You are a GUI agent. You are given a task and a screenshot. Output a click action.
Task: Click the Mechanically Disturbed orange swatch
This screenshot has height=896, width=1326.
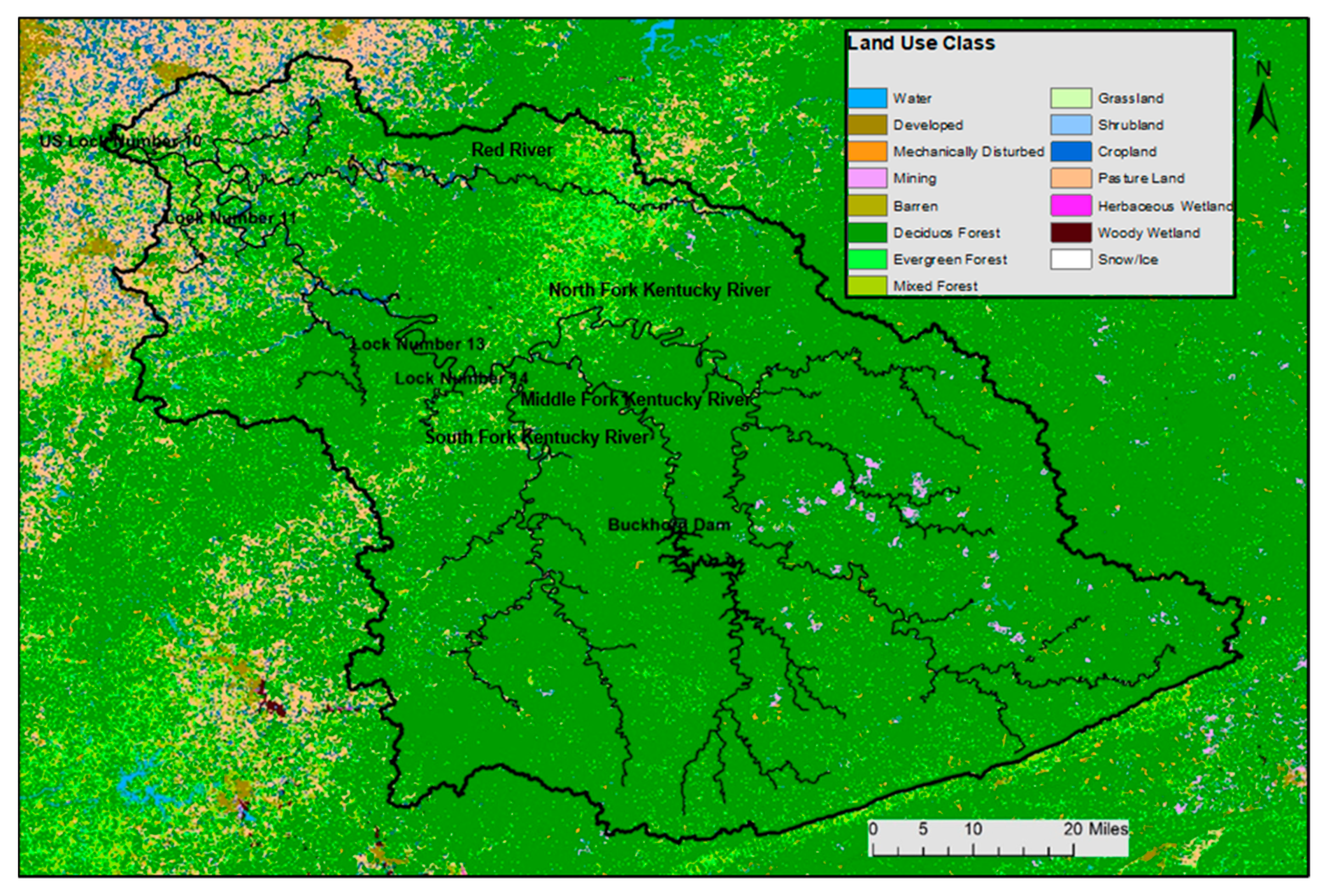(867, 152)
